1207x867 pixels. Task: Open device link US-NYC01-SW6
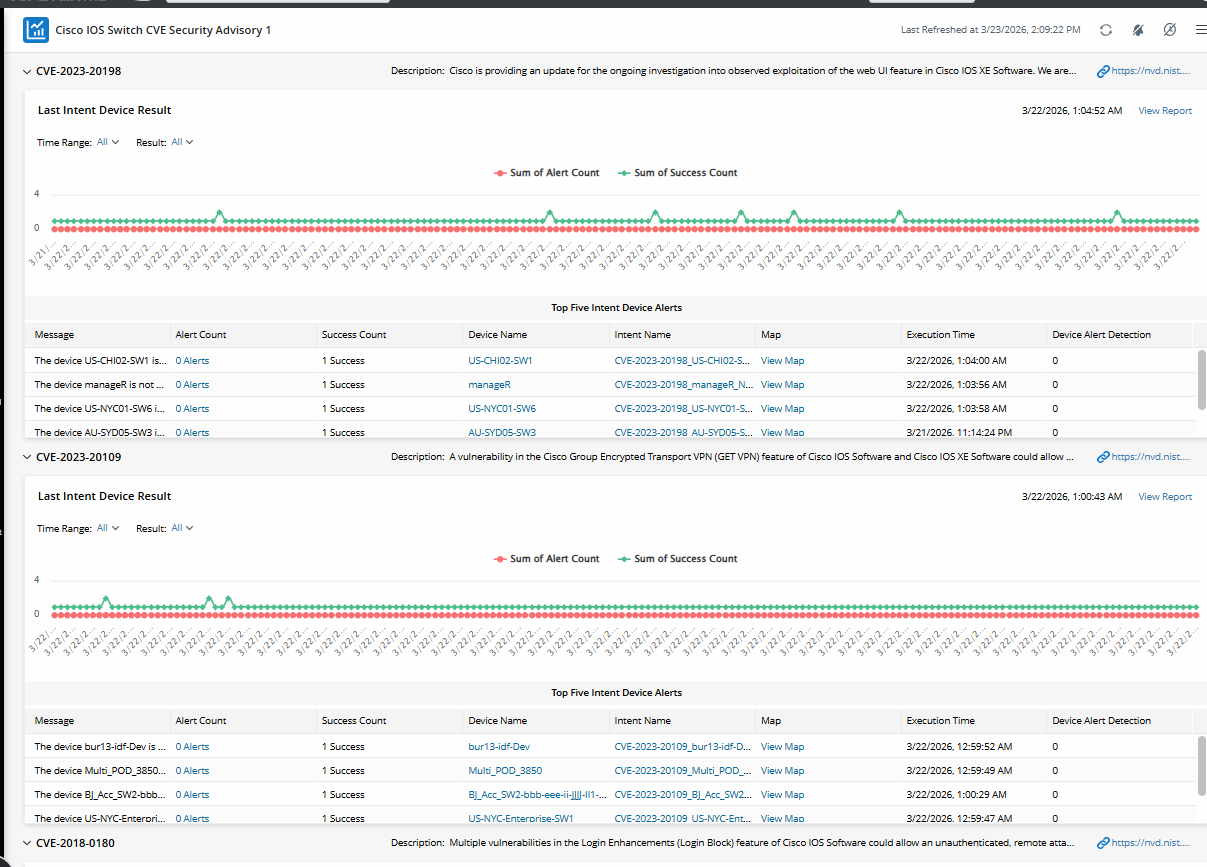[x=502, y=409]
